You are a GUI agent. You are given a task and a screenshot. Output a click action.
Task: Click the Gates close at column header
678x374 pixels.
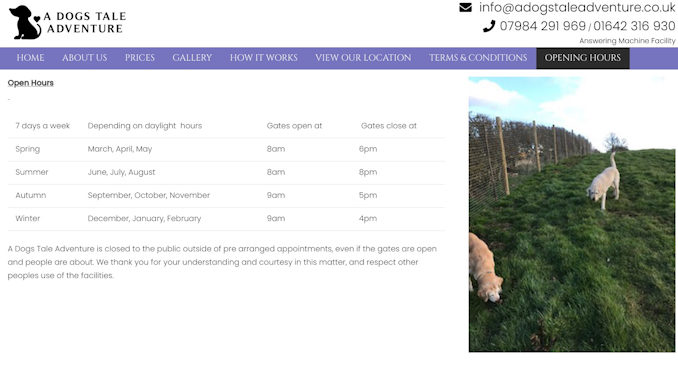pyautogui.click(x=389, y=126)
